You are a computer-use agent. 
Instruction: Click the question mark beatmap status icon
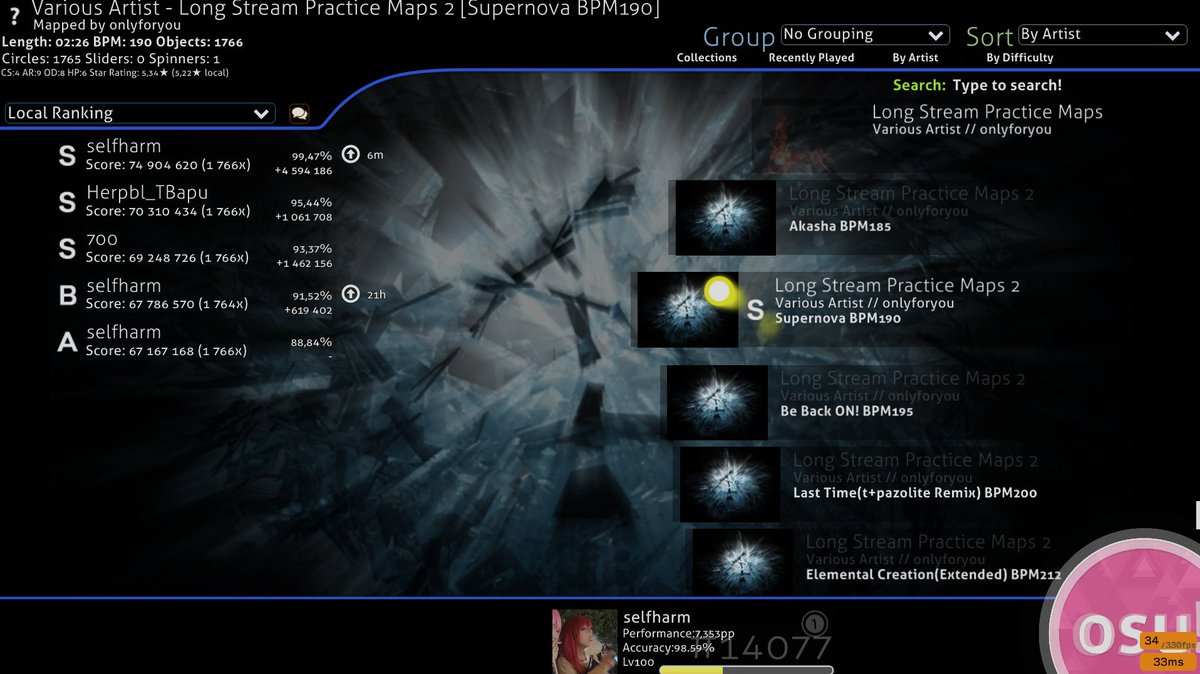(14, 17)
